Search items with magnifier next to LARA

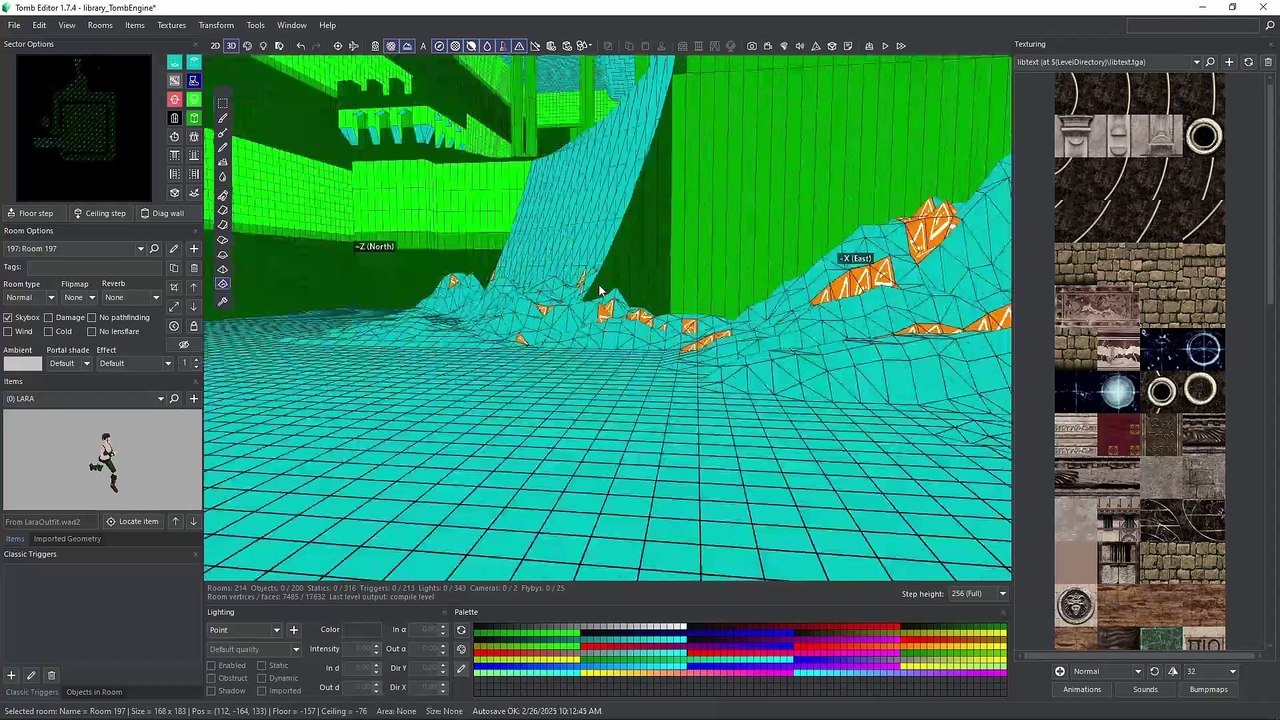[x=174, y=399]
